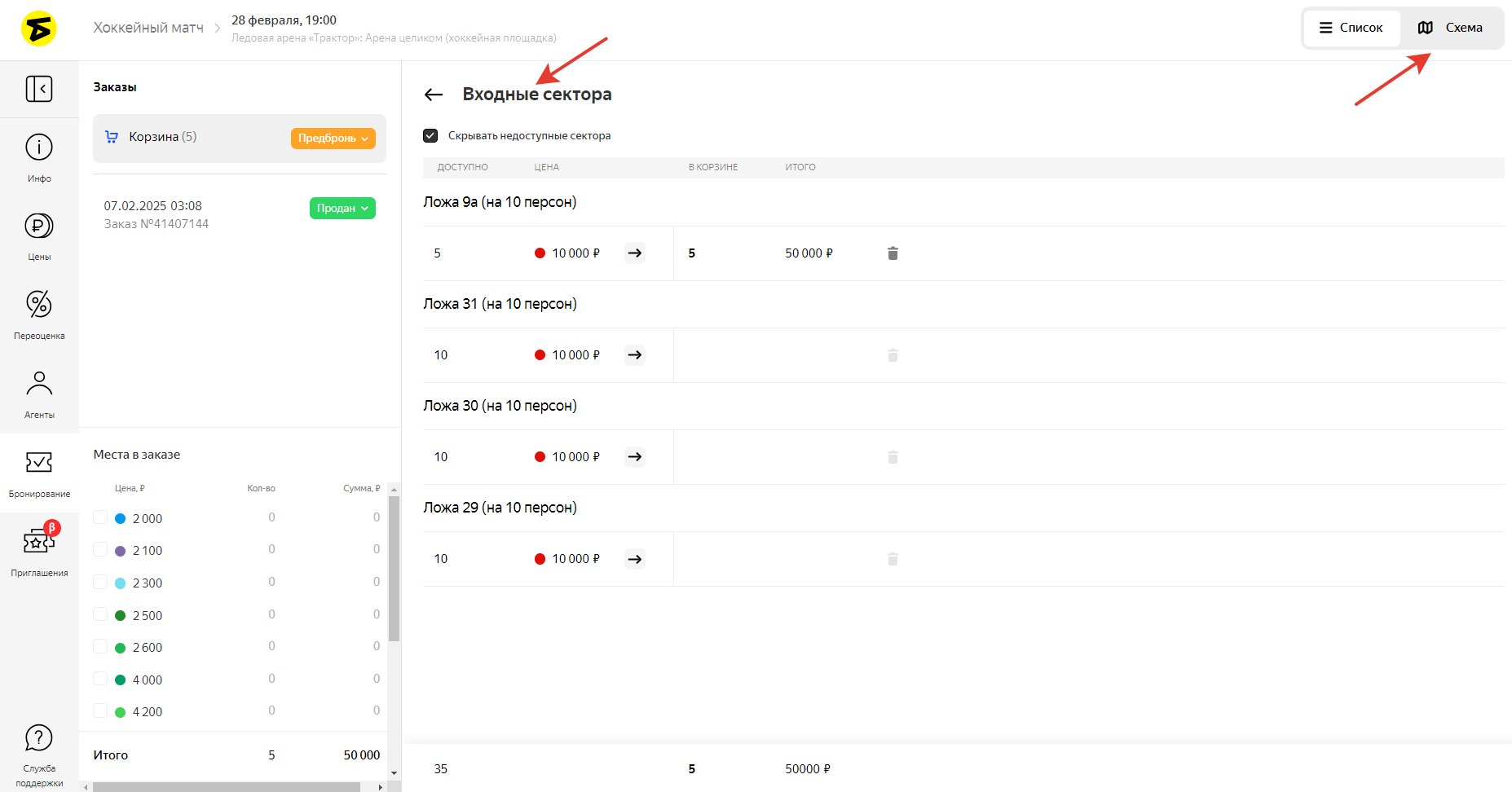The image size is (1512, 792).
Task: Click the purple 2 100 price color dot
Action: click(120, 551)
